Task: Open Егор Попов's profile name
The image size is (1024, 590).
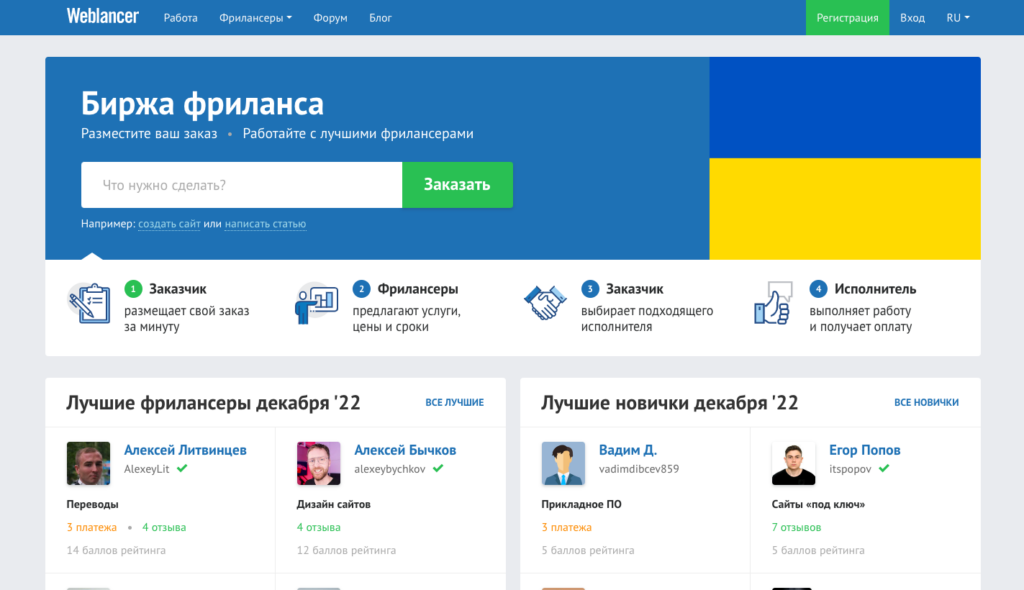Action: pos(865,450)
